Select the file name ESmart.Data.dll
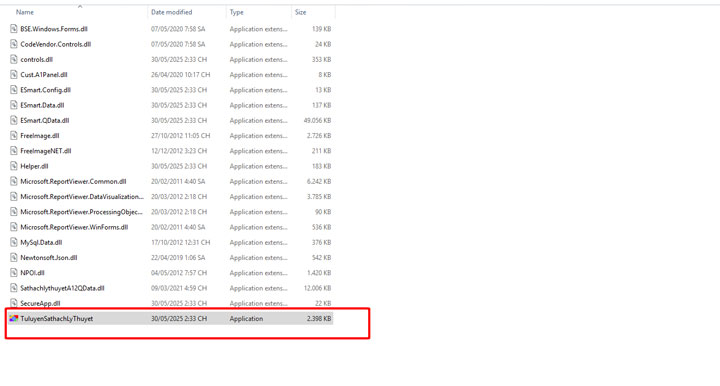The height and width of the screenshot is (386, 720). coord(42,105)
